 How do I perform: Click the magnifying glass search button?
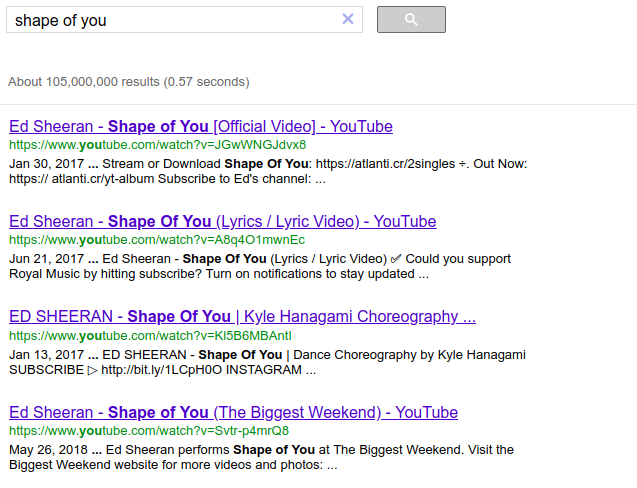pyautogui.click(x=411, y=19)
